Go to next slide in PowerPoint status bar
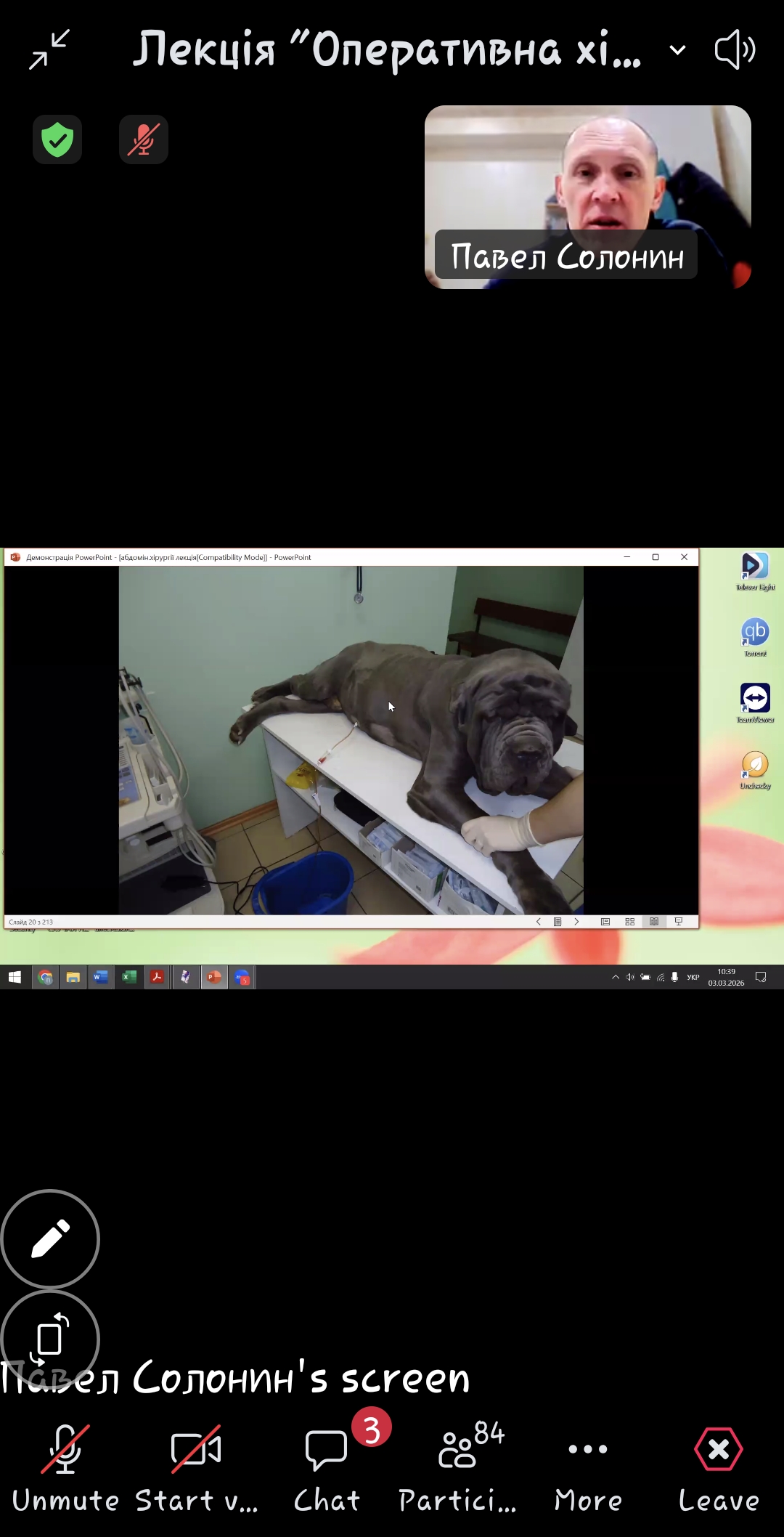 click(x=576, y=922)
